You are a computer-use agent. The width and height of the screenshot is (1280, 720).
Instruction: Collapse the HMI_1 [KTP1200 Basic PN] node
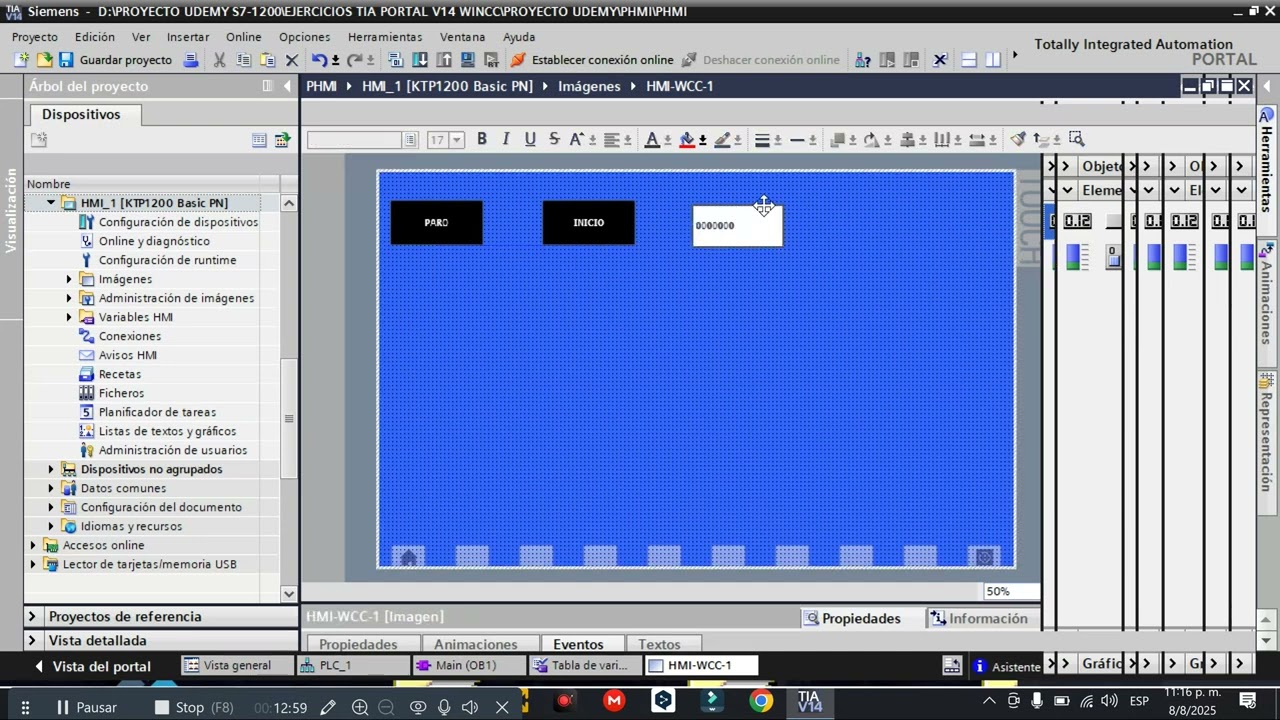[51, 203]
